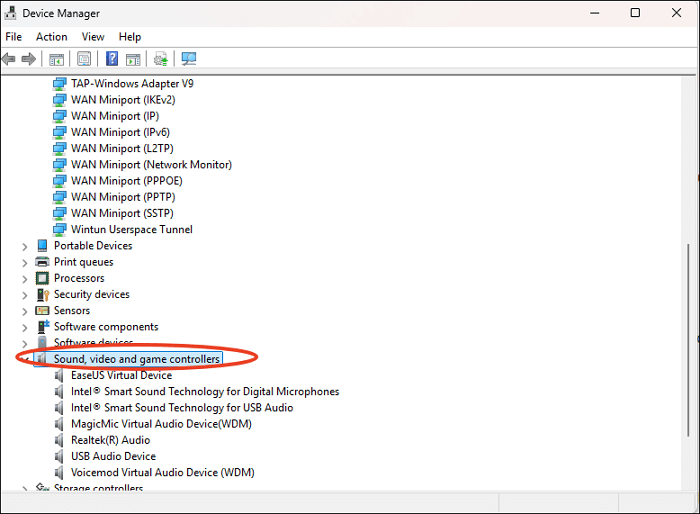Click the Sensors category icon

click(x=42, y=310)
